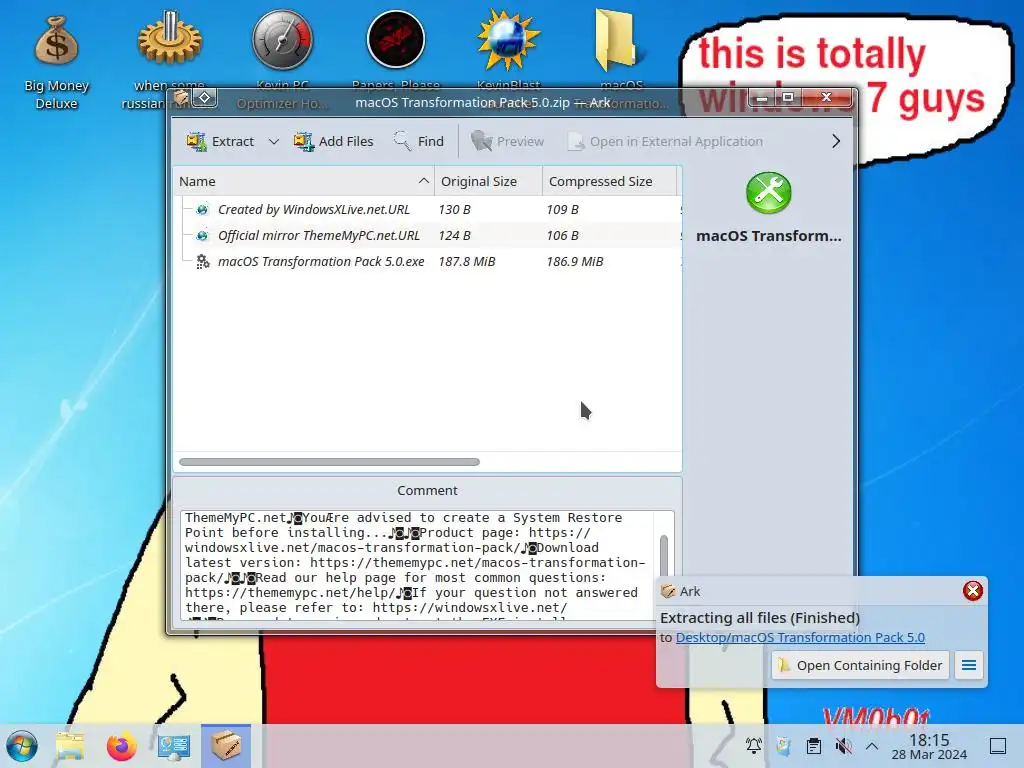Click the tray icon next to bell
The image size is (1024, 768).
point(784,746)
